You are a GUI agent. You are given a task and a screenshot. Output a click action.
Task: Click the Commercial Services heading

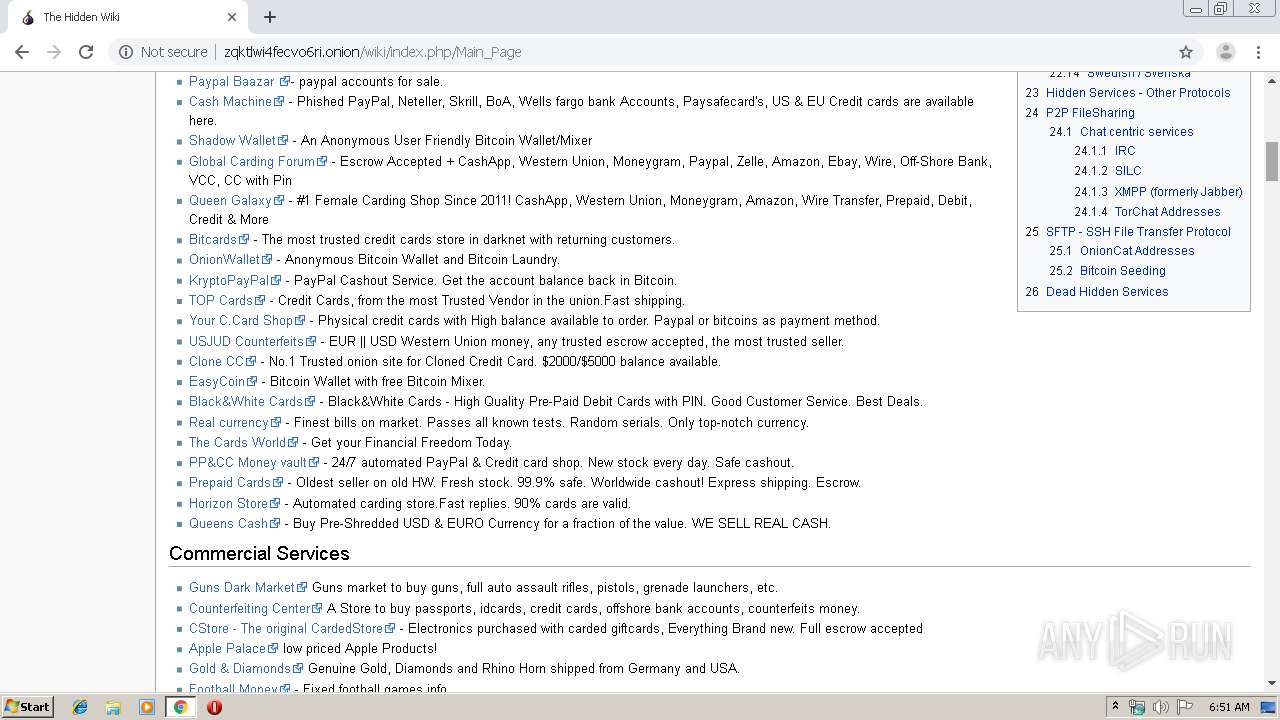[x=259, y=554]
